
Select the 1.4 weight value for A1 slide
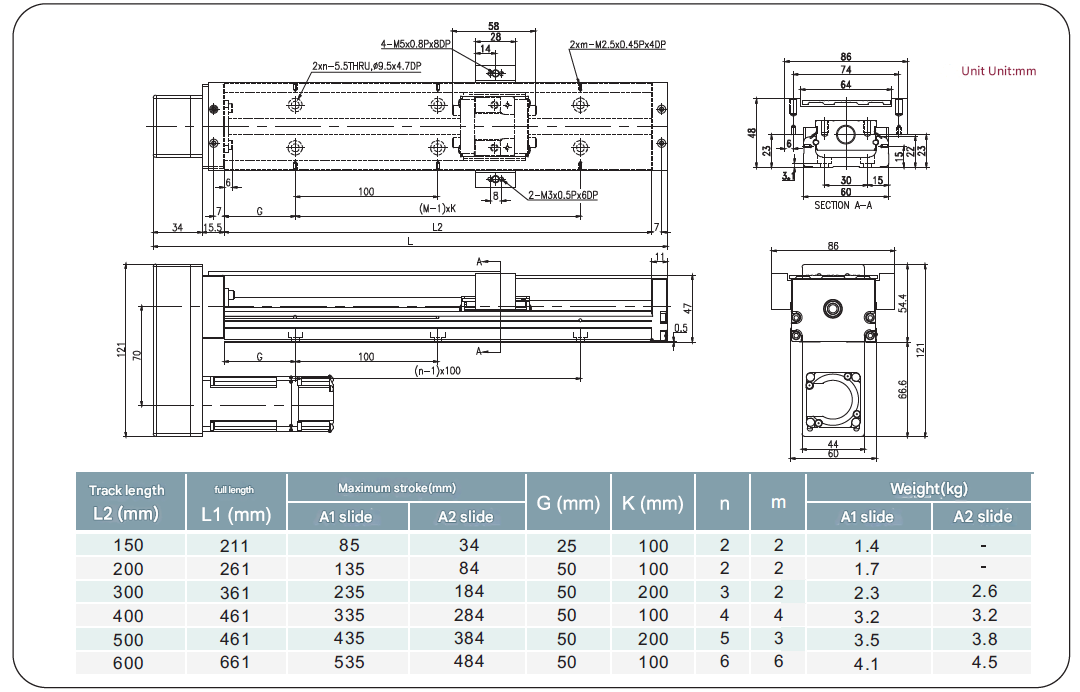point(866,546)
